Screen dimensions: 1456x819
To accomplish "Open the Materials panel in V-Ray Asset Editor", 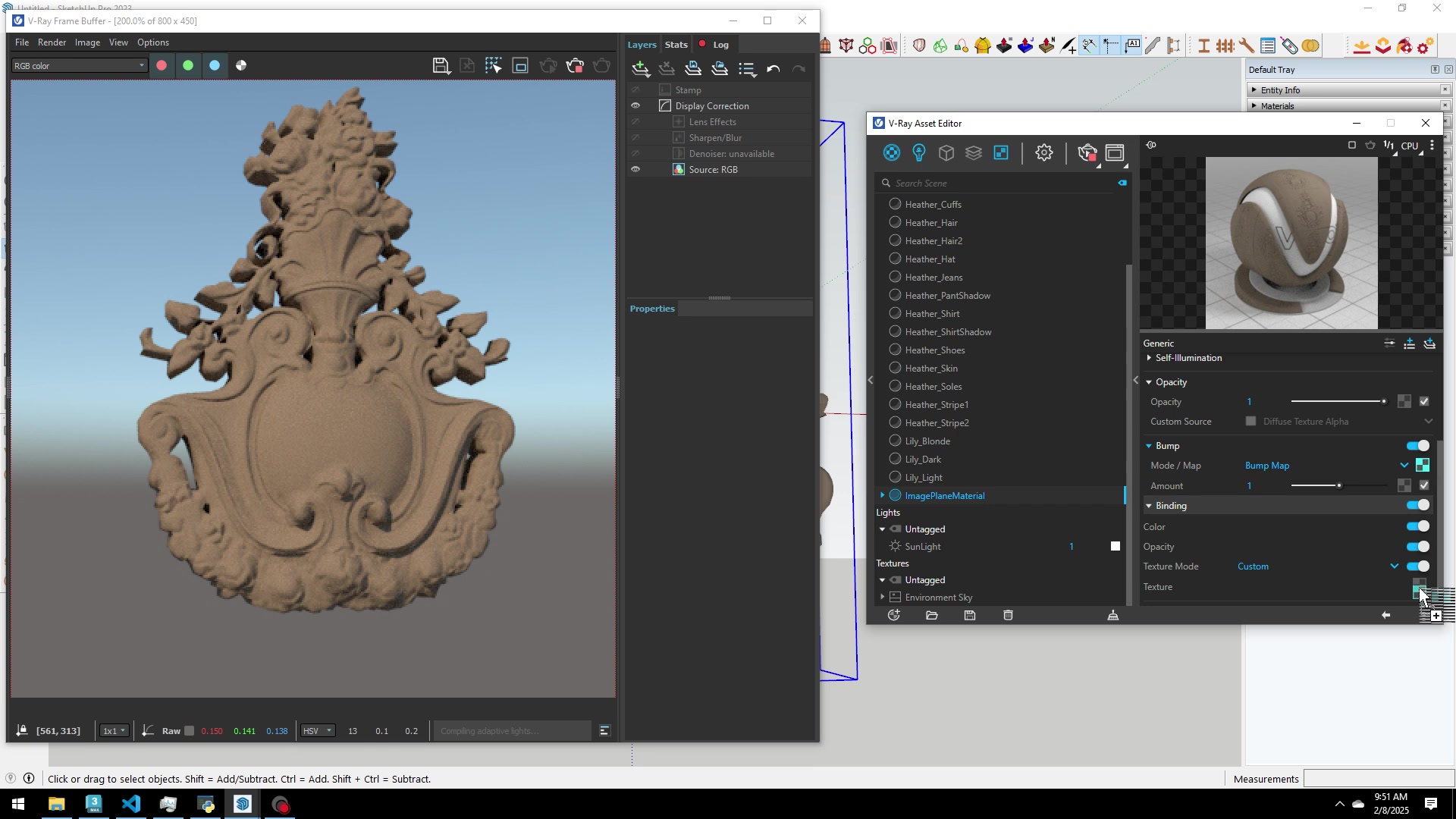I will point(891,152).
